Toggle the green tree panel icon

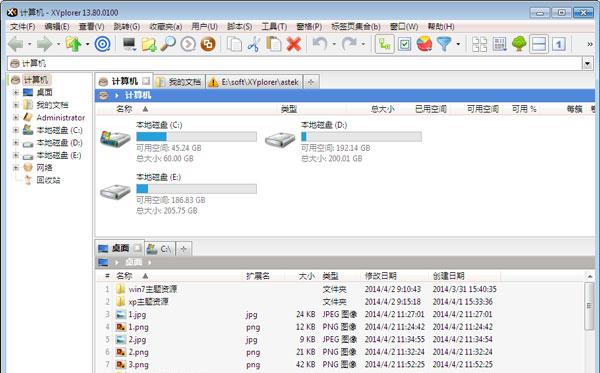click(x=519, y=44)
